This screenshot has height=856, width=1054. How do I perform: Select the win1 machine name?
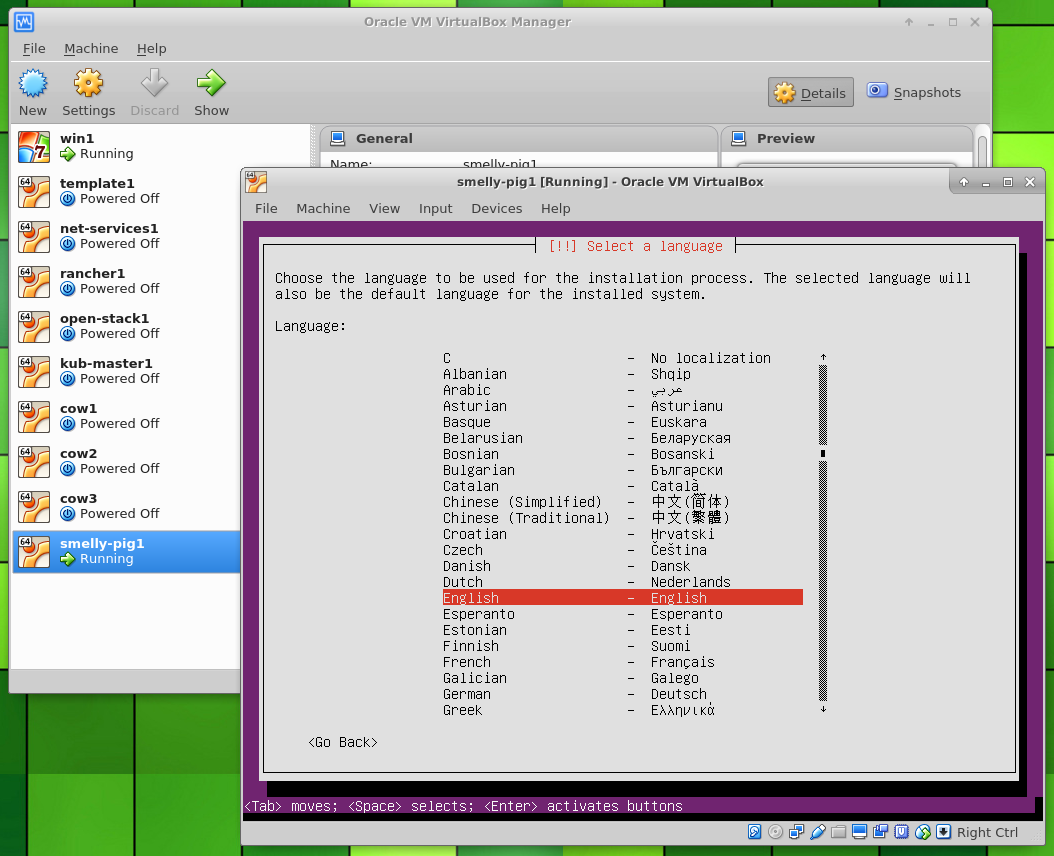tap(77, 139)
